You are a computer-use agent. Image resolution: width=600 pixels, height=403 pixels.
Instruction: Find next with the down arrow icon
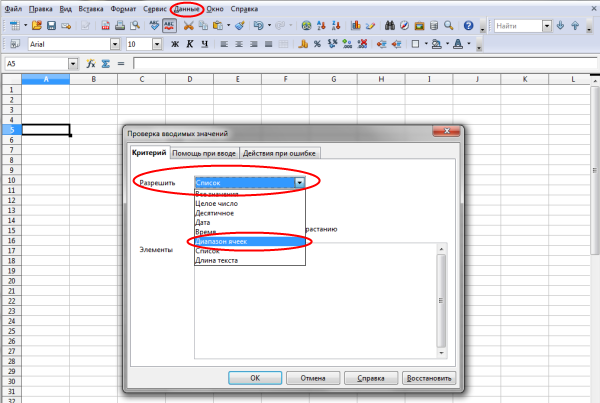coord(560,26)
